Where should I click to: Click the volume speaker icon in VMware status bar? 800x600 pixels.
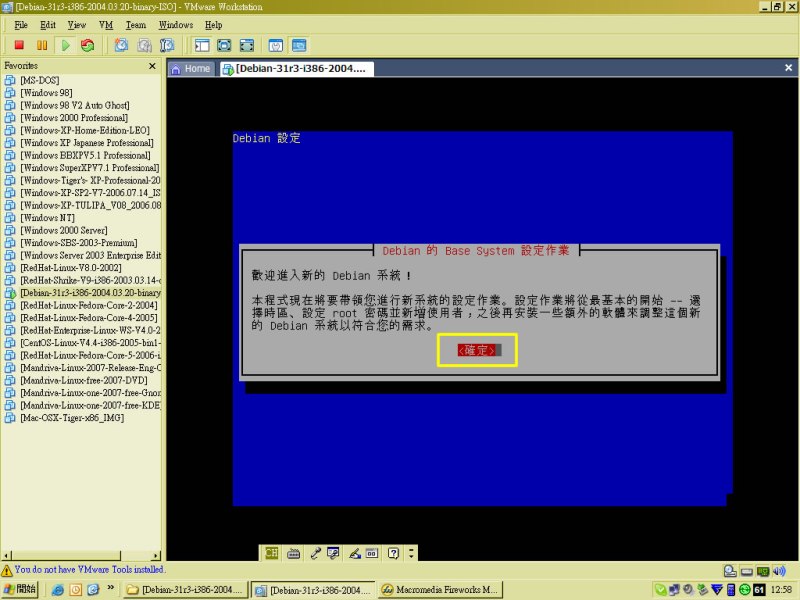(x=779, y=571)
